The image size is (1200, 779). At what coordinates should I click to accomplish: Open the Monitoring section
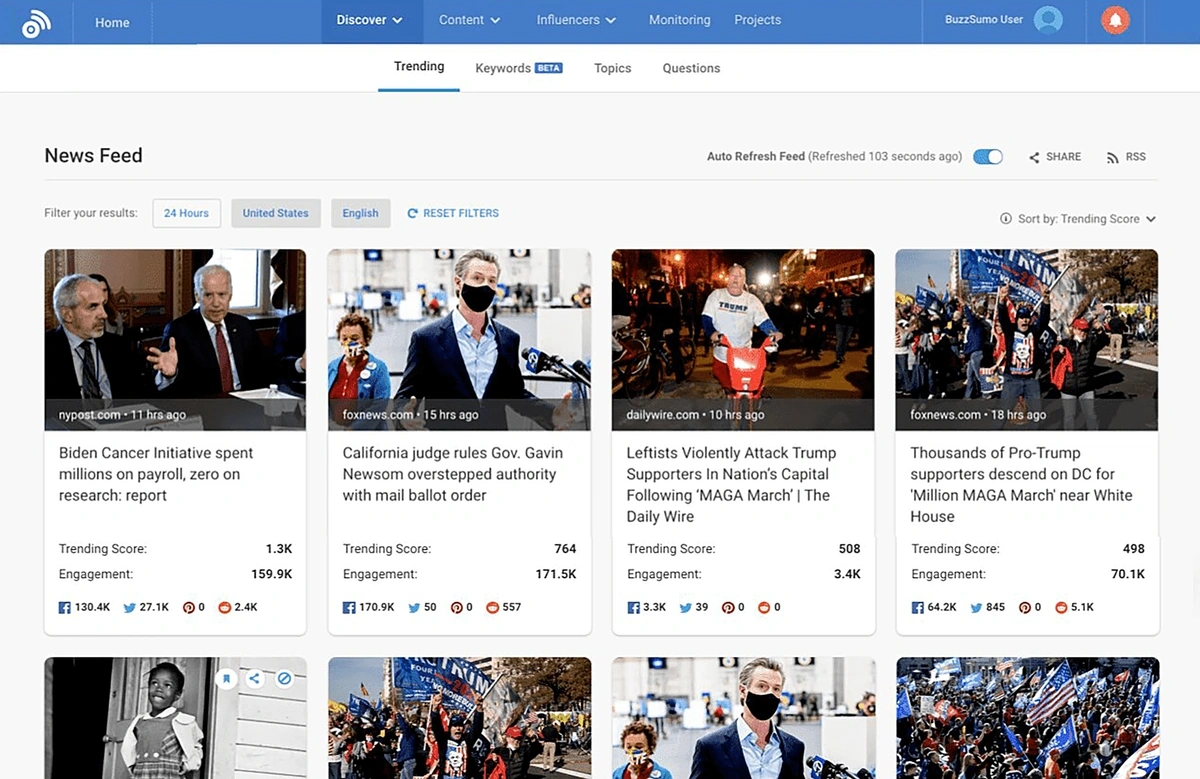pyautogui.click(x=680, y=20)
